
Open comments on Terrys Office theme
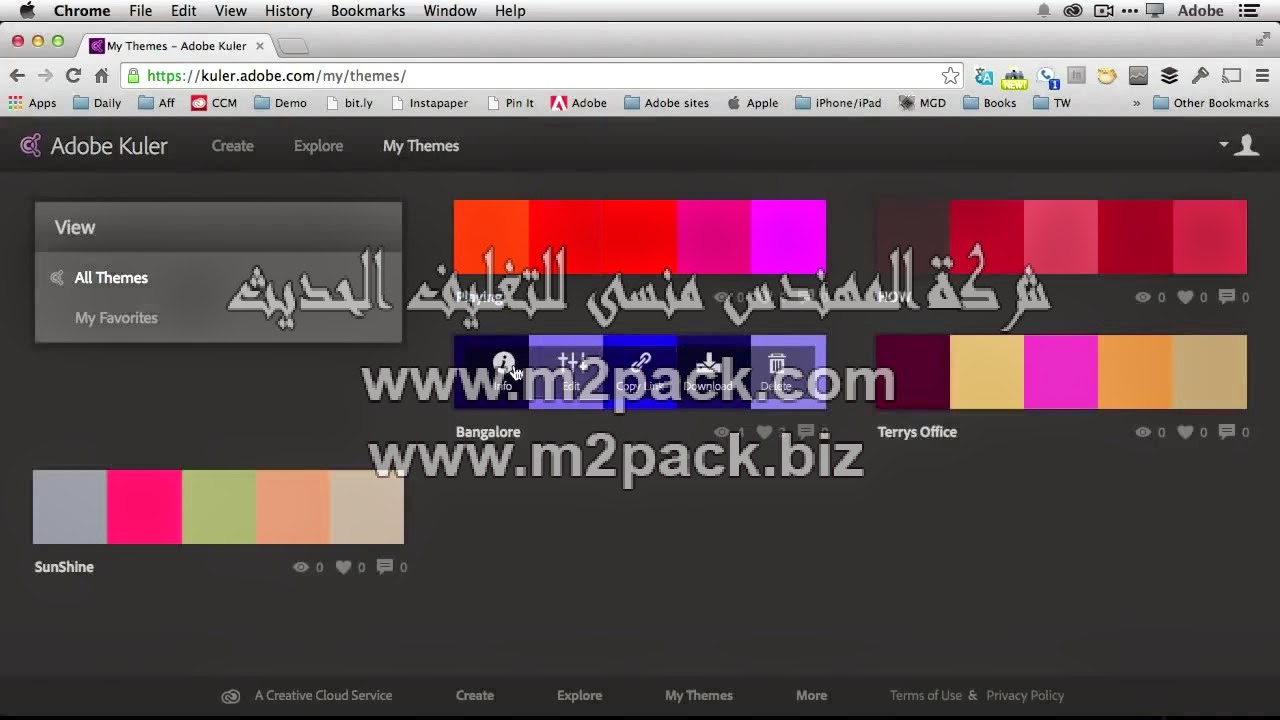(1227, 432)
